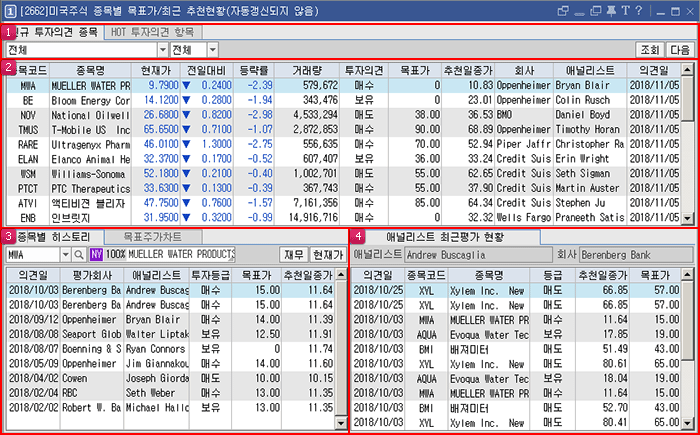Select the WSM Williams-Sonoma row
The width and height of the screenshot is (700, 435).
[x=344, y=174]
